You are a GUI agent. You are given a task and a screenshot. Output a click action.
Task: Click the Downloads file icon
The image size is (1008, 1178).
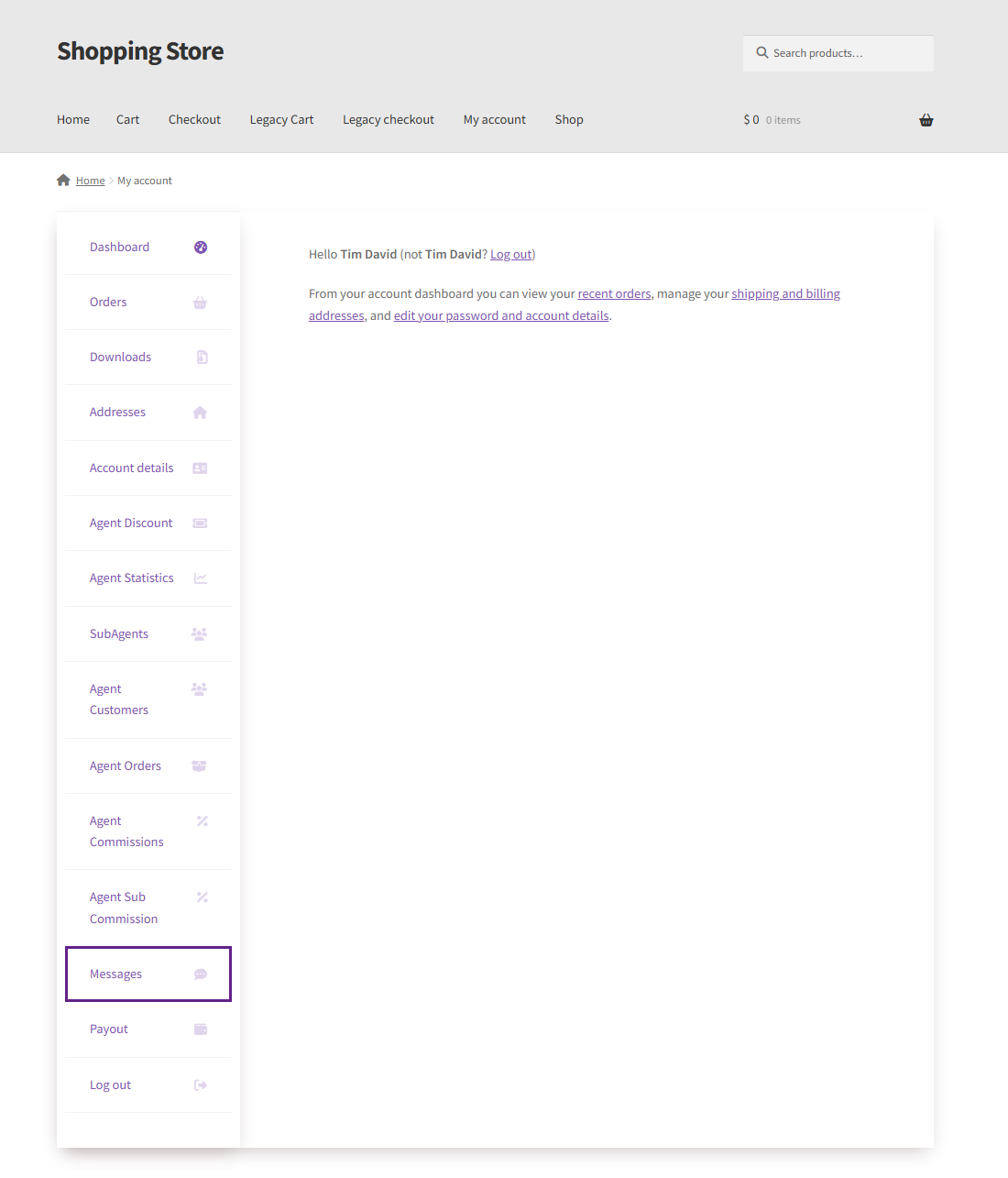[202, 358]
